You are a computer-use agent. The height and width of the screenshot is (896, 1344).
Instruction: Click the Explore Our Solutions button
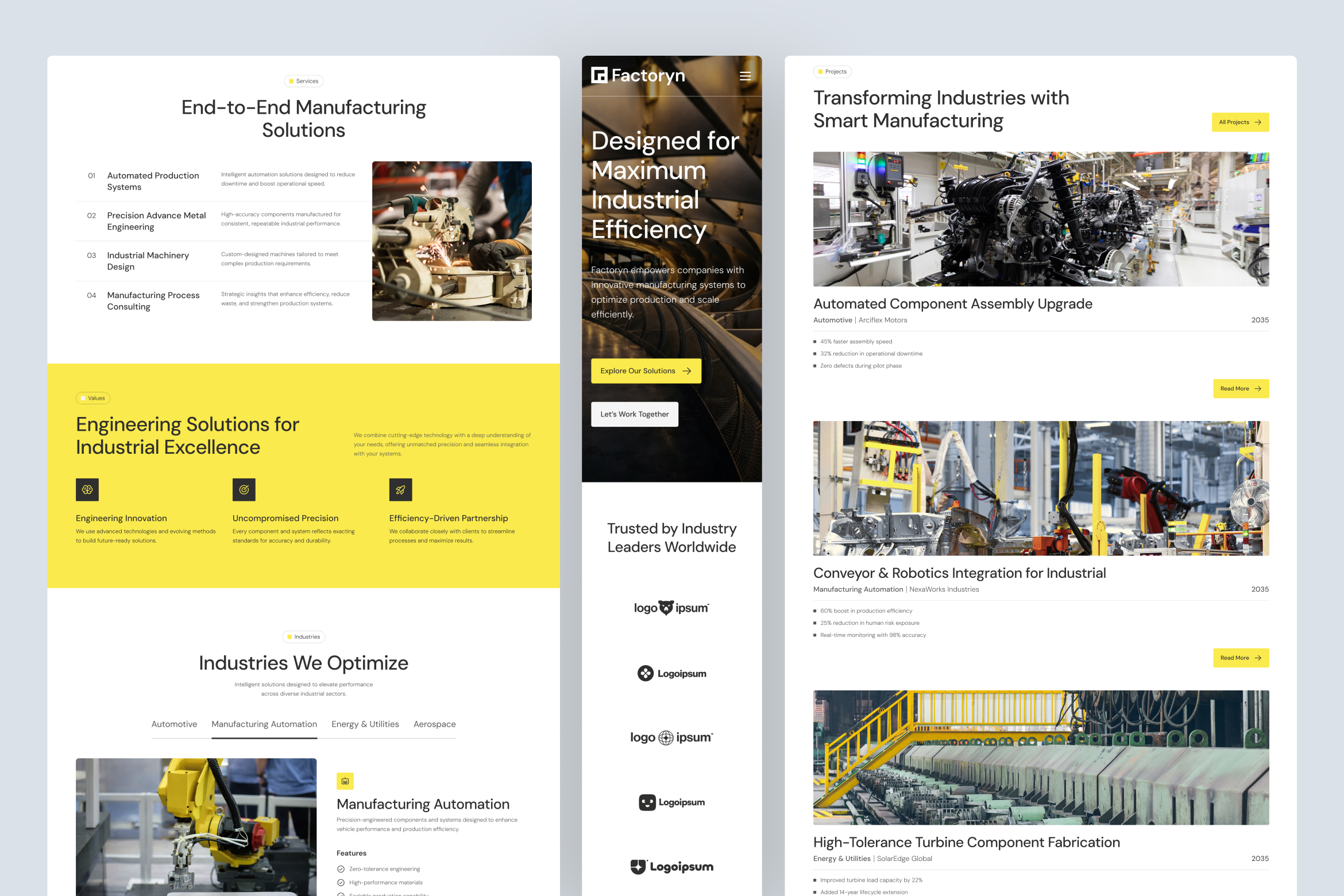click(646, 371)
